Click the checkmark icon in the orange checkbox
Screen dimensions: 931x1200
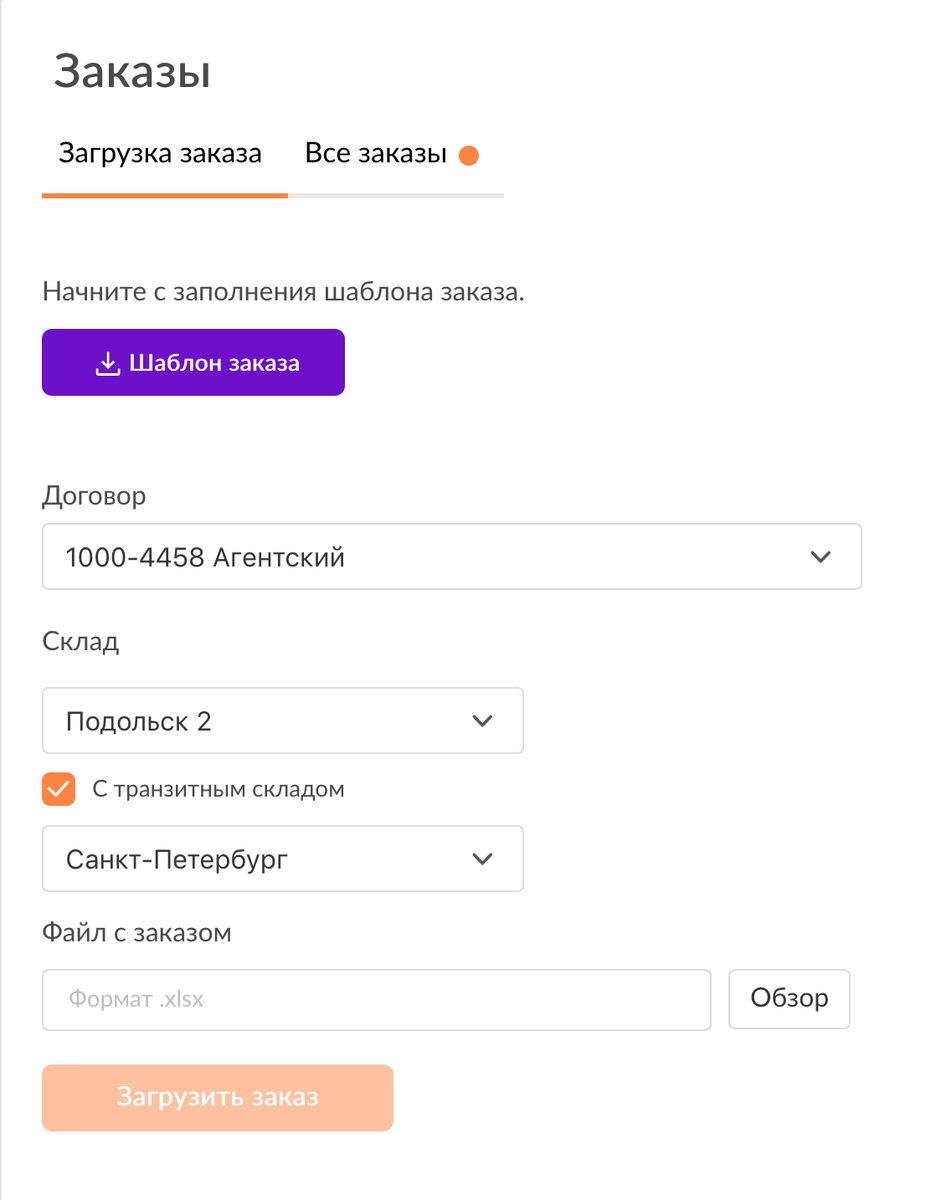[58, 789]
